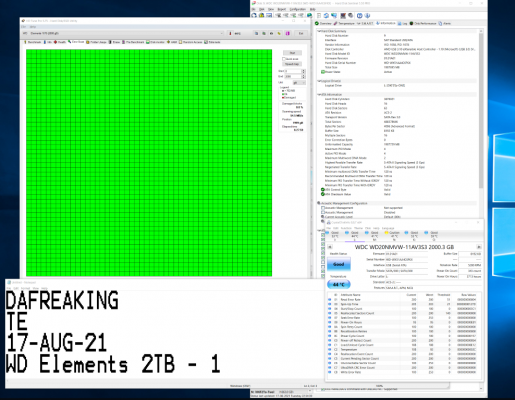Click the Good health status button

pyautogui.click(x=339, y=264)
